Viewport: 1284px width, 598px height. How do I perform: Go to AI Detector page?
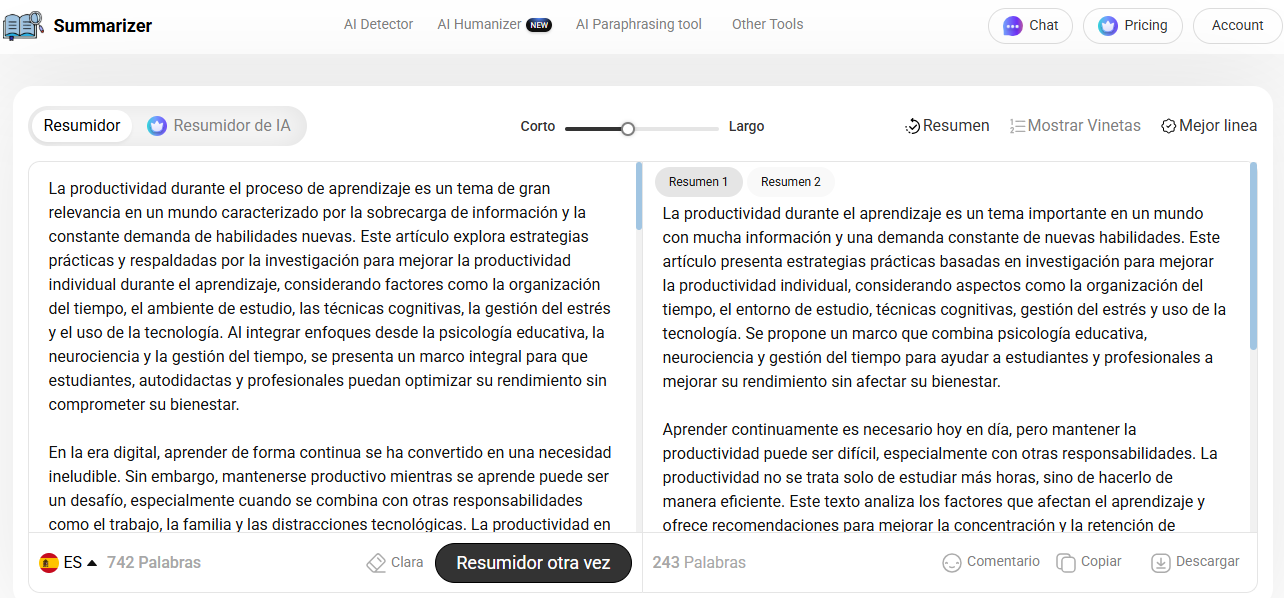(x=378, y=24)
